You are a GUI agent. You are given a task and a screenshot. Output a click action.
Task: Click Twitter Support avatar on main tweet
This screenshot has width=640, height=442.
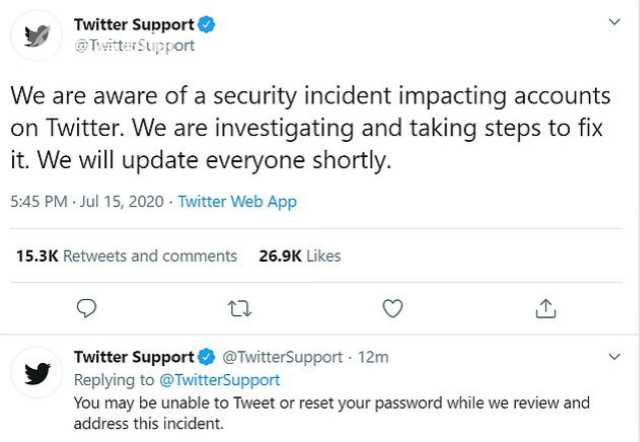coord(37,36)
